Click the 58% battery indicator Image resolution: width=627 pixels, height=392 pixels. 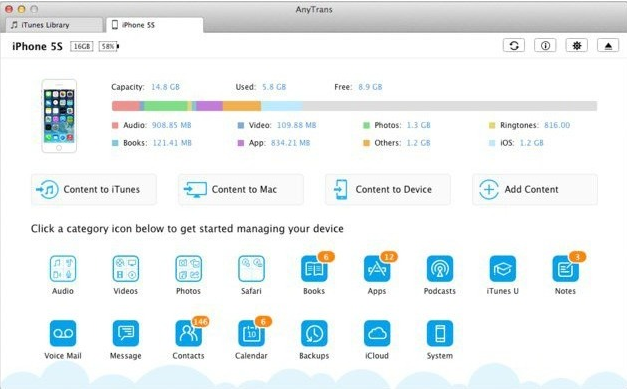click(x=109, y=46)
